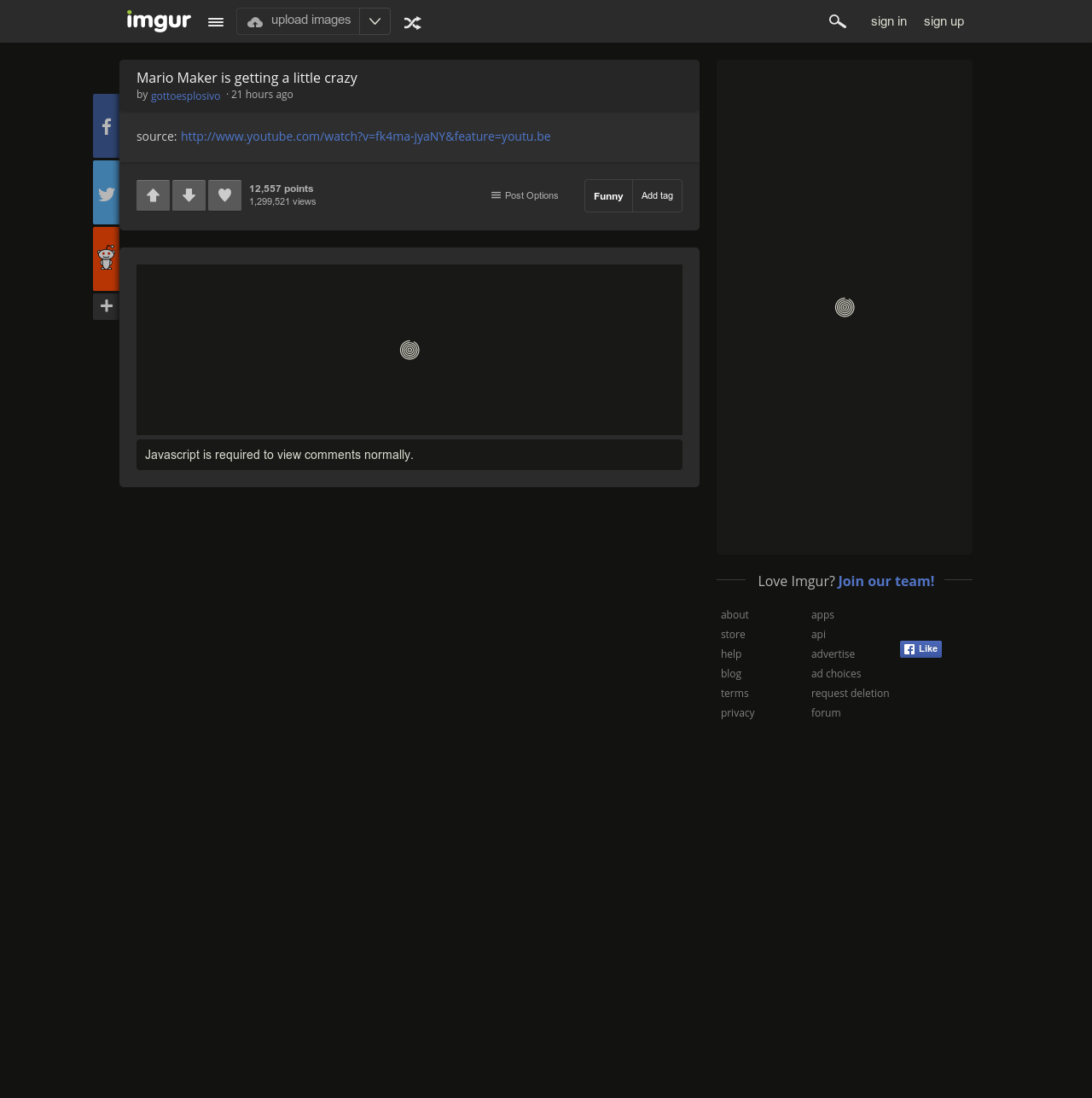Open a random post via the shuffle icon
Viewport: 1092px width, 1098px height.
tap(413, 22)
